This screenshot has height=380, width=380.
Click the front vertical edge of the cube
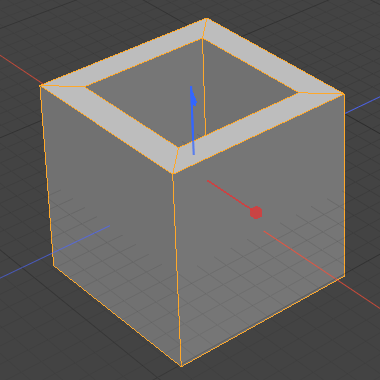pyautogui.click(x=177, y=269)
